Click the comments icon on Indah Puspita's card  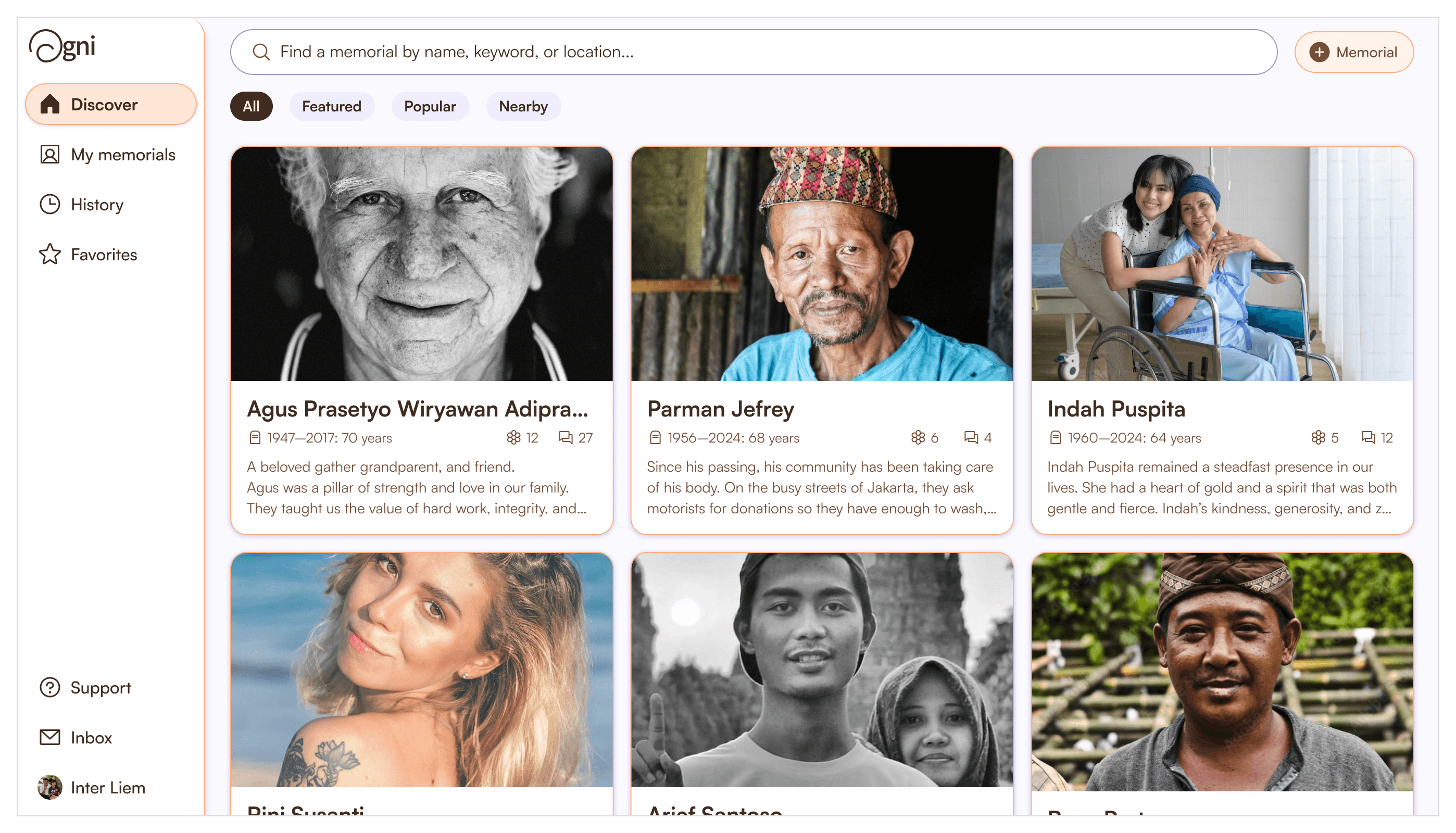coord(1368,438)
